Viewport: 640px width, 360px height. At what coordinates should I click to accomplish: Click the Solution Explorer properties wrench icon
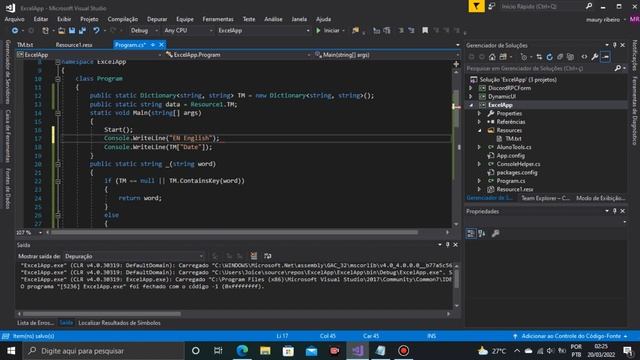coord(595,57)
